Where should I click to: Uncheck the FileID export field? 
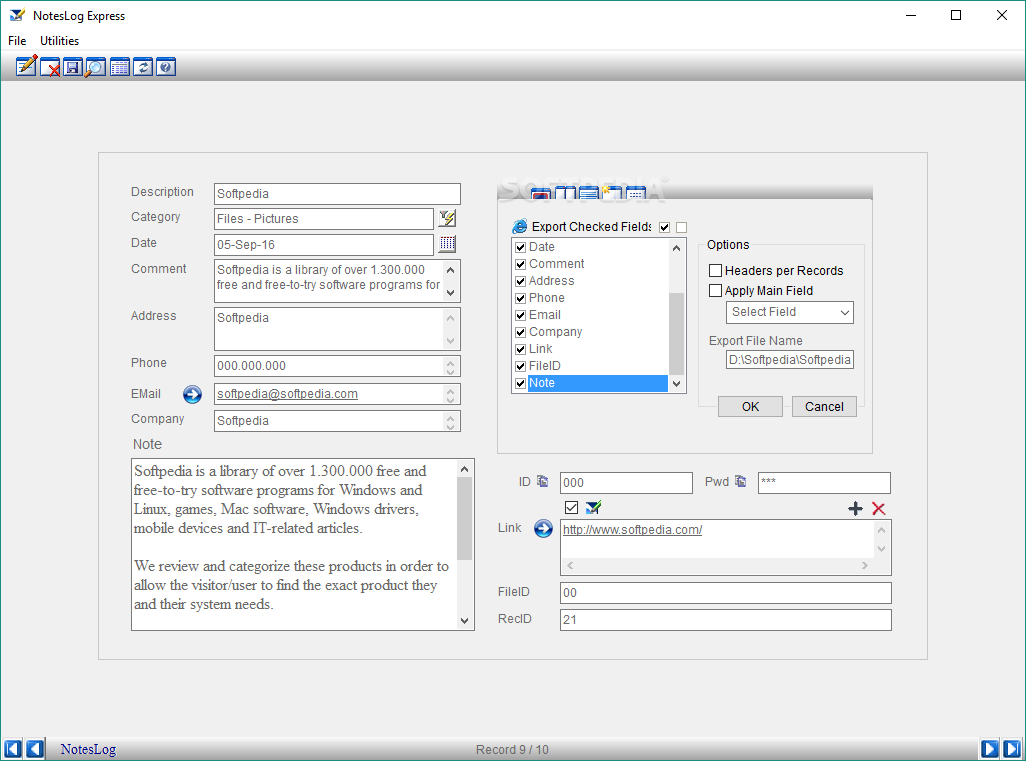521,366
